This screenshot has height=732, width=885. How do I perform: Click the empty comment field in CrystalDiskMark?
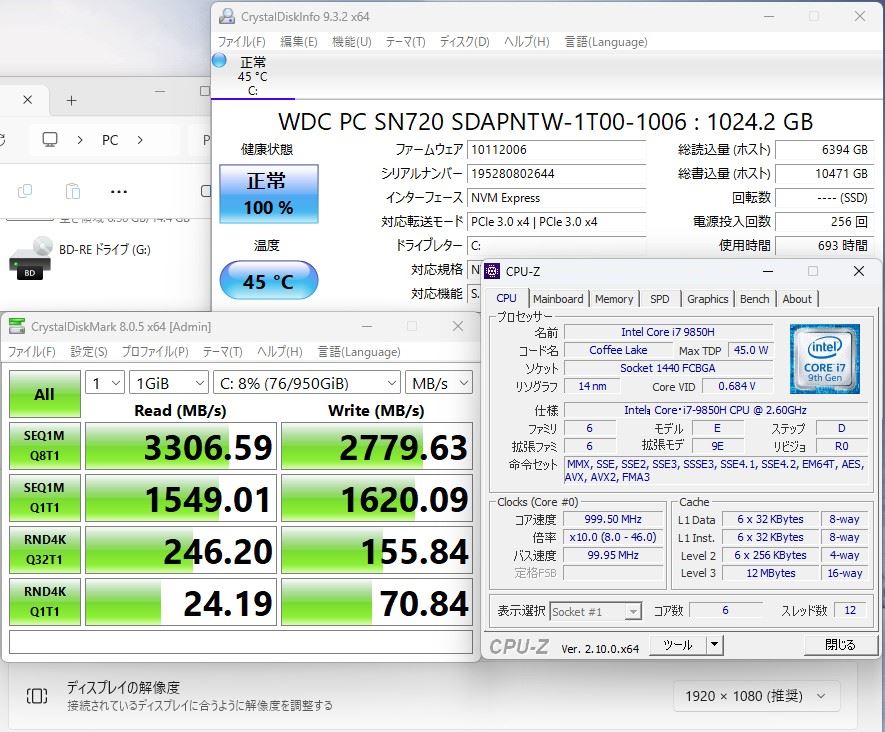pos(241,642)
